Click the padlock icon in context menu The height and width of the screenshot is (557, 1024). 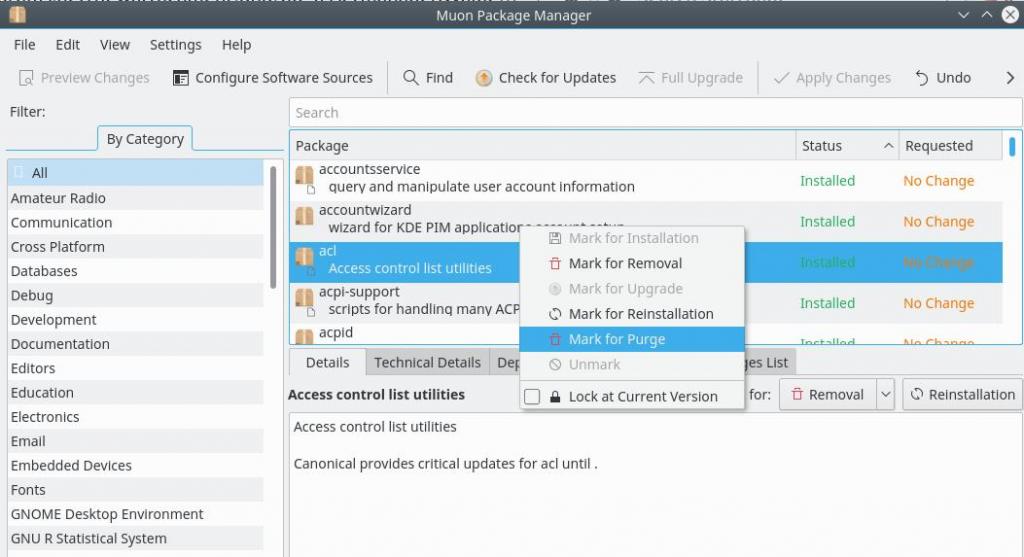pos(555,397)
